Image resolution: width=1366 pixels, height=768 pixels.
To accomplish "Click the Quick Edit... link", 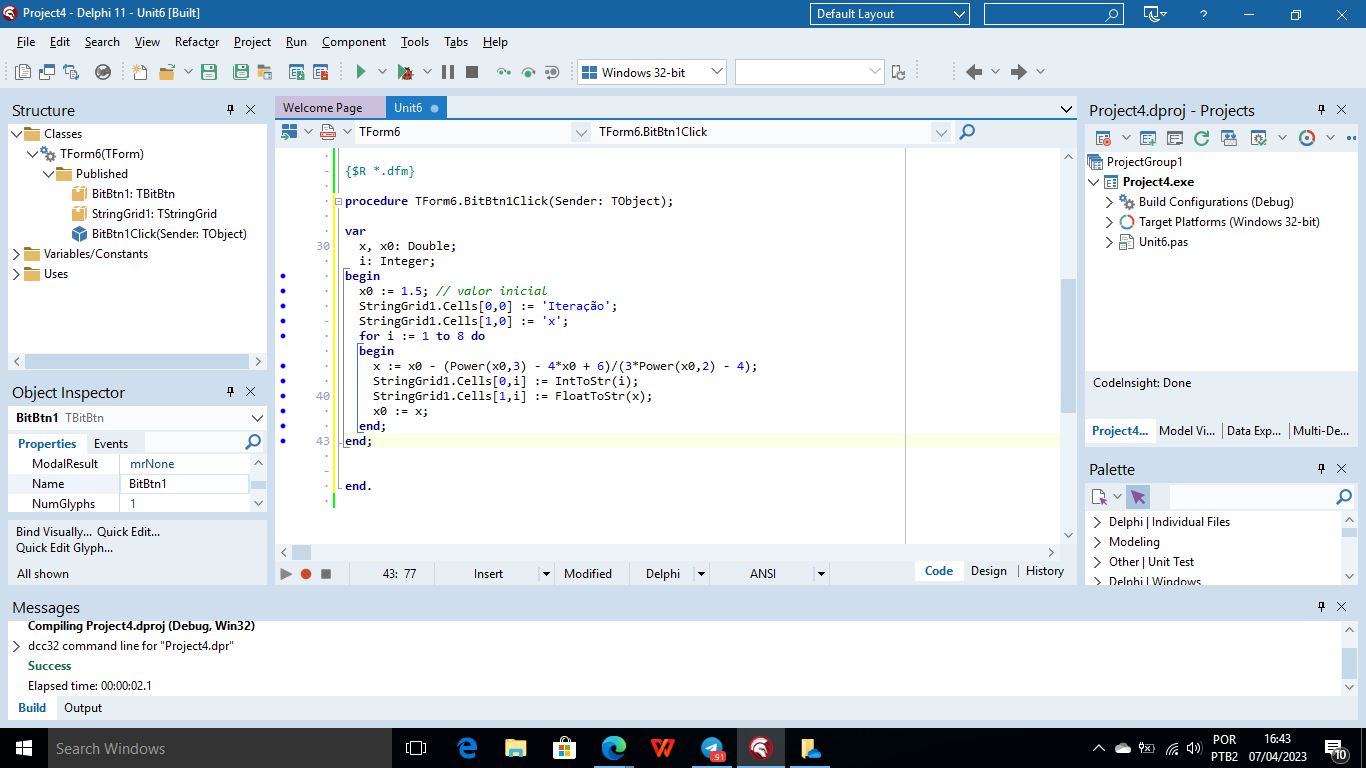I will tap(128, 532).
